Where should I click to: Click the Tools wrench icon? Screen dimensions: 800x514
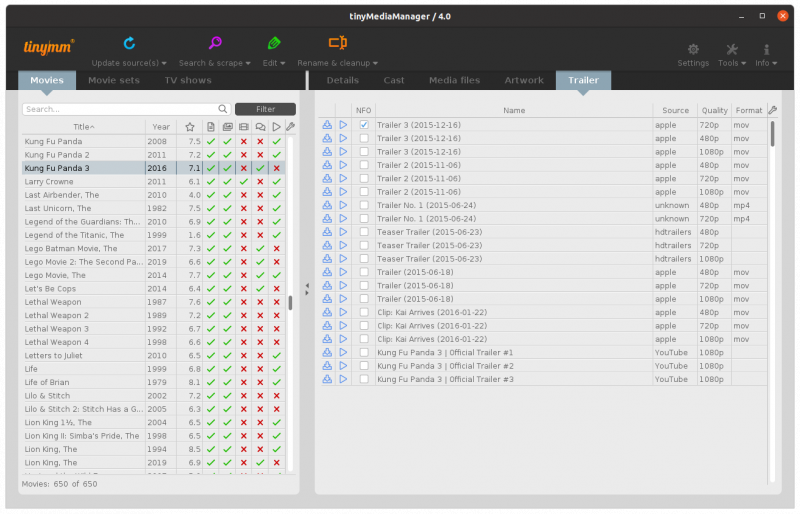click(732, 50)
